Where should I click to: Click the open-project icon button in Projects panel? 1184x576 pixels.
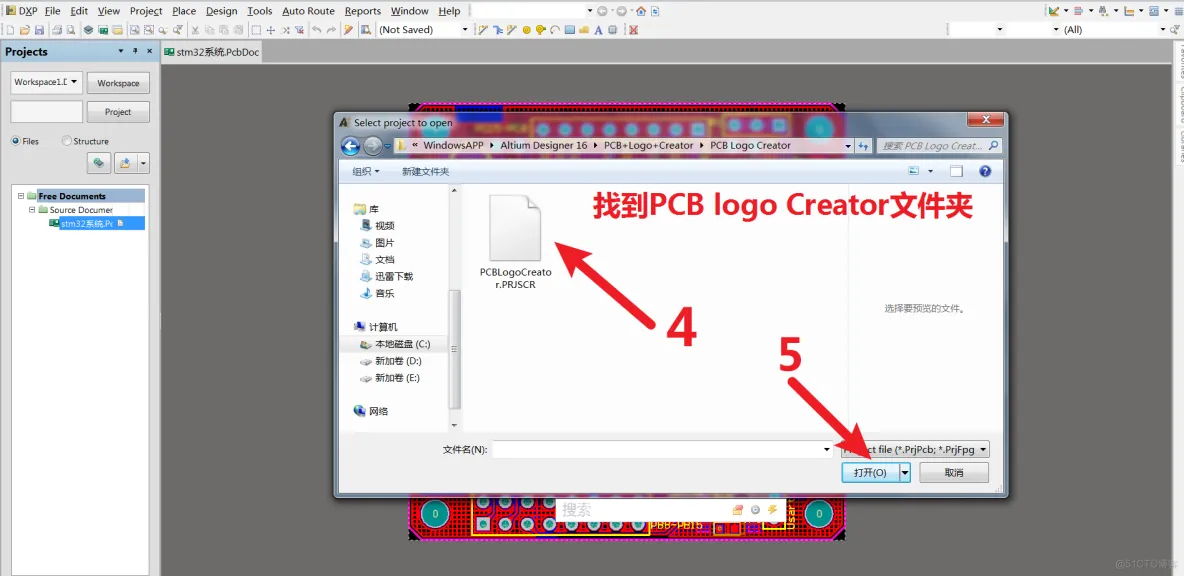click(125, 162)
